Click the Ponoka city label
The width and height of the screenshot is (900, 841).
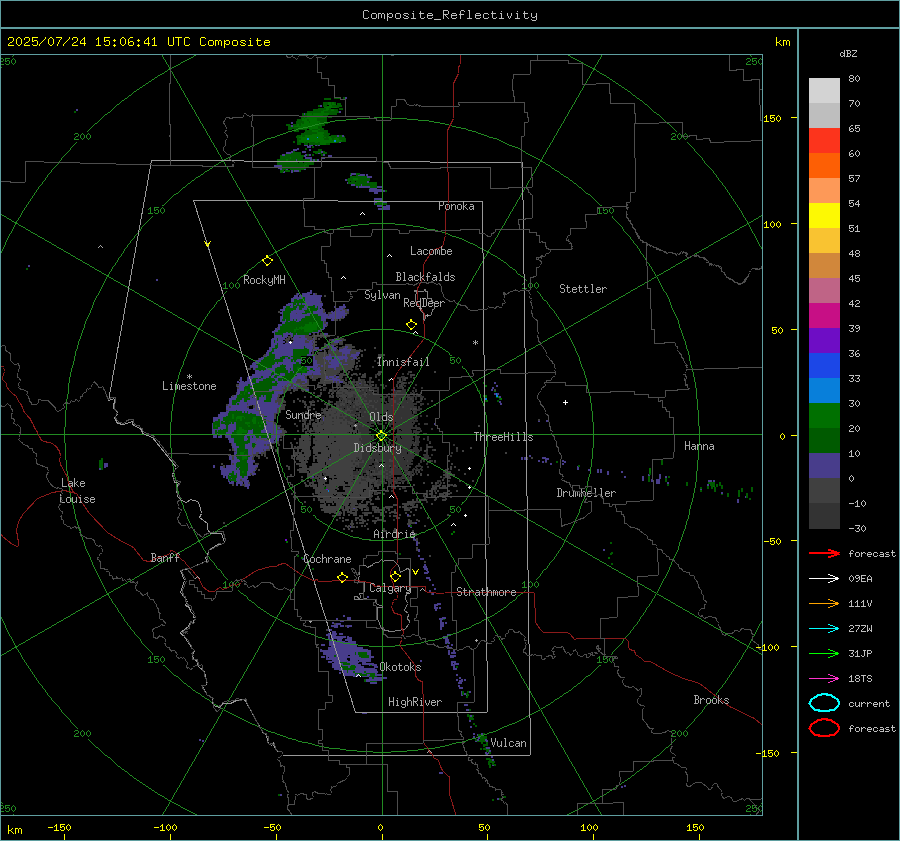pyautogui.click(x=456, y=206)
